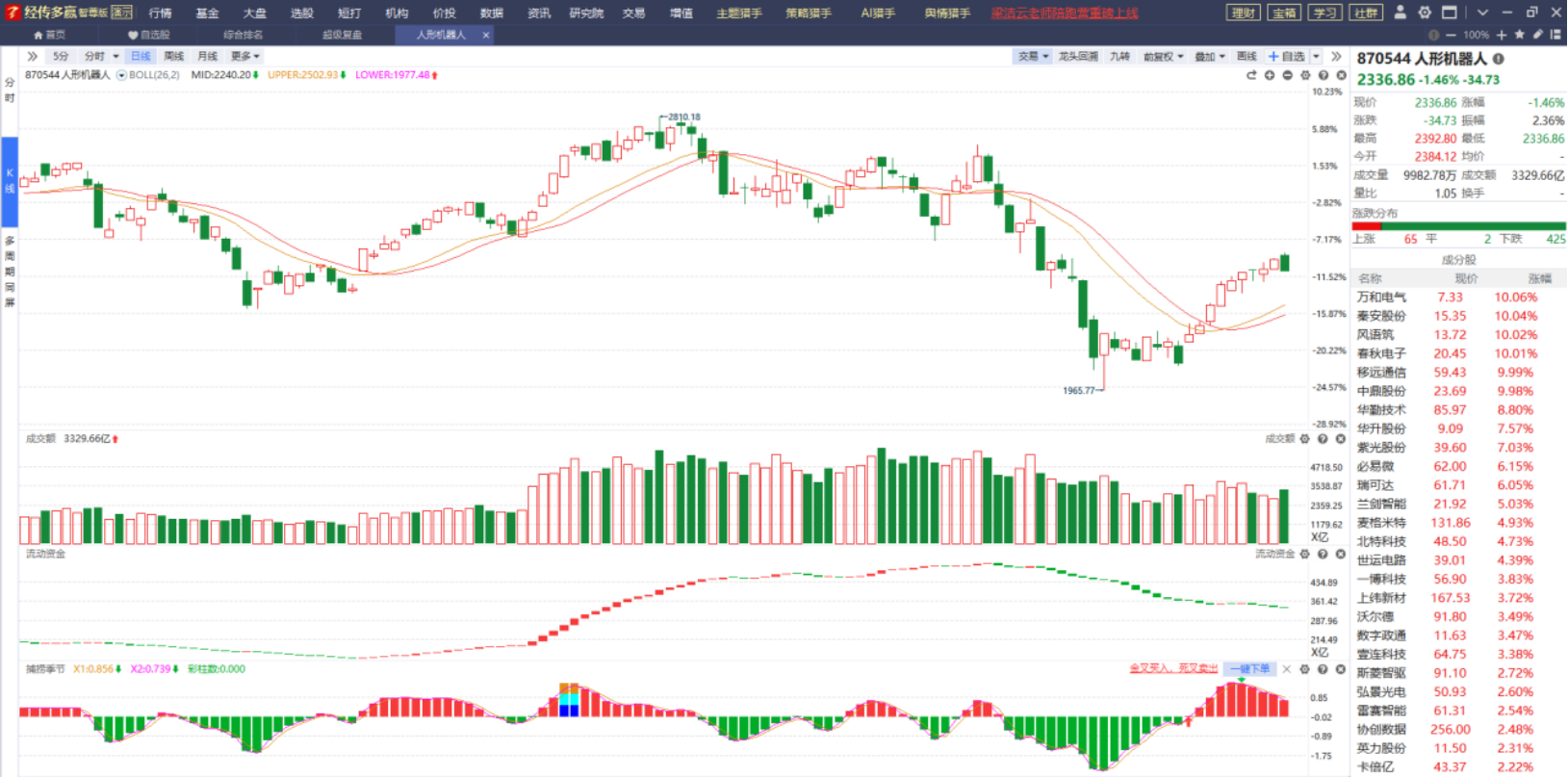Click the 一键下单 order button
The image size is (1568, 778).
click(1249, 669)
